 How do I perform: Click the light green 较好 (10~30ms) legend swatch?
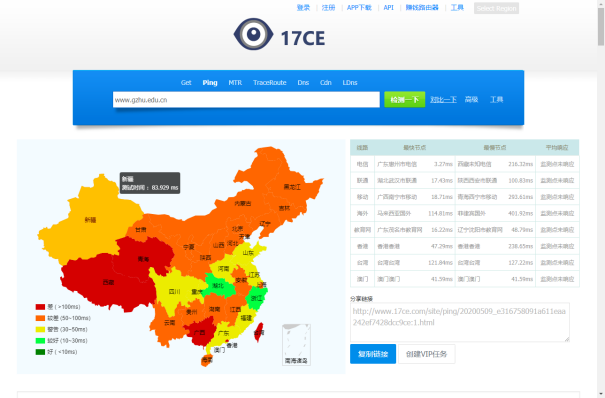[x=41, y=341]
